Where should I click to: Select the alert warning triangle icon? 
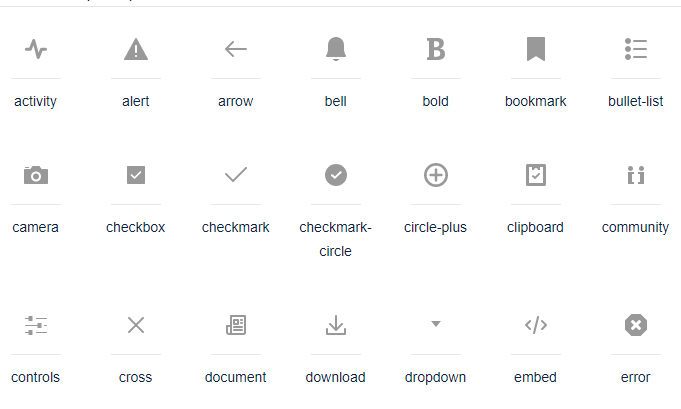click(136, 49)
